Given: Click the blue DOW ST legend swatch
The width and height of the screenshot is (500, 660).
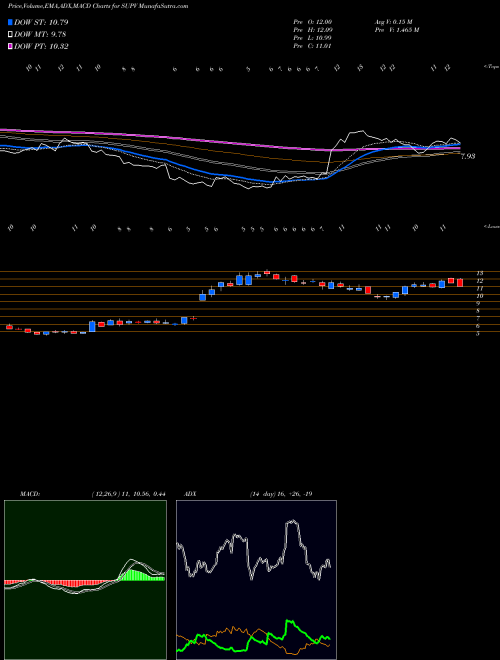Looking at the screenshot, I should [x=11, y=22].
